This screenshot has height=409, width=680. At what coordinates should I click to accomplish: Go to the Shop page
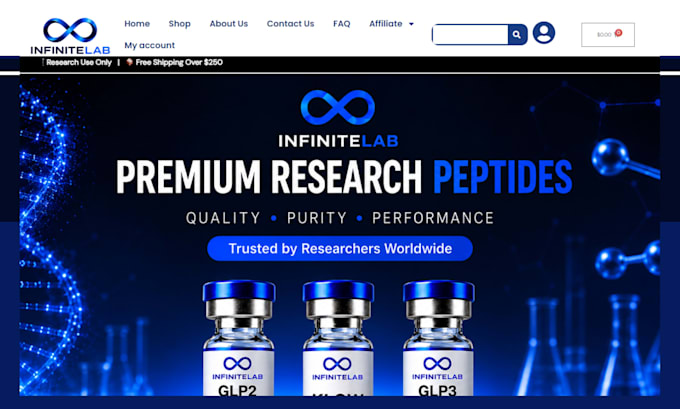180,24
